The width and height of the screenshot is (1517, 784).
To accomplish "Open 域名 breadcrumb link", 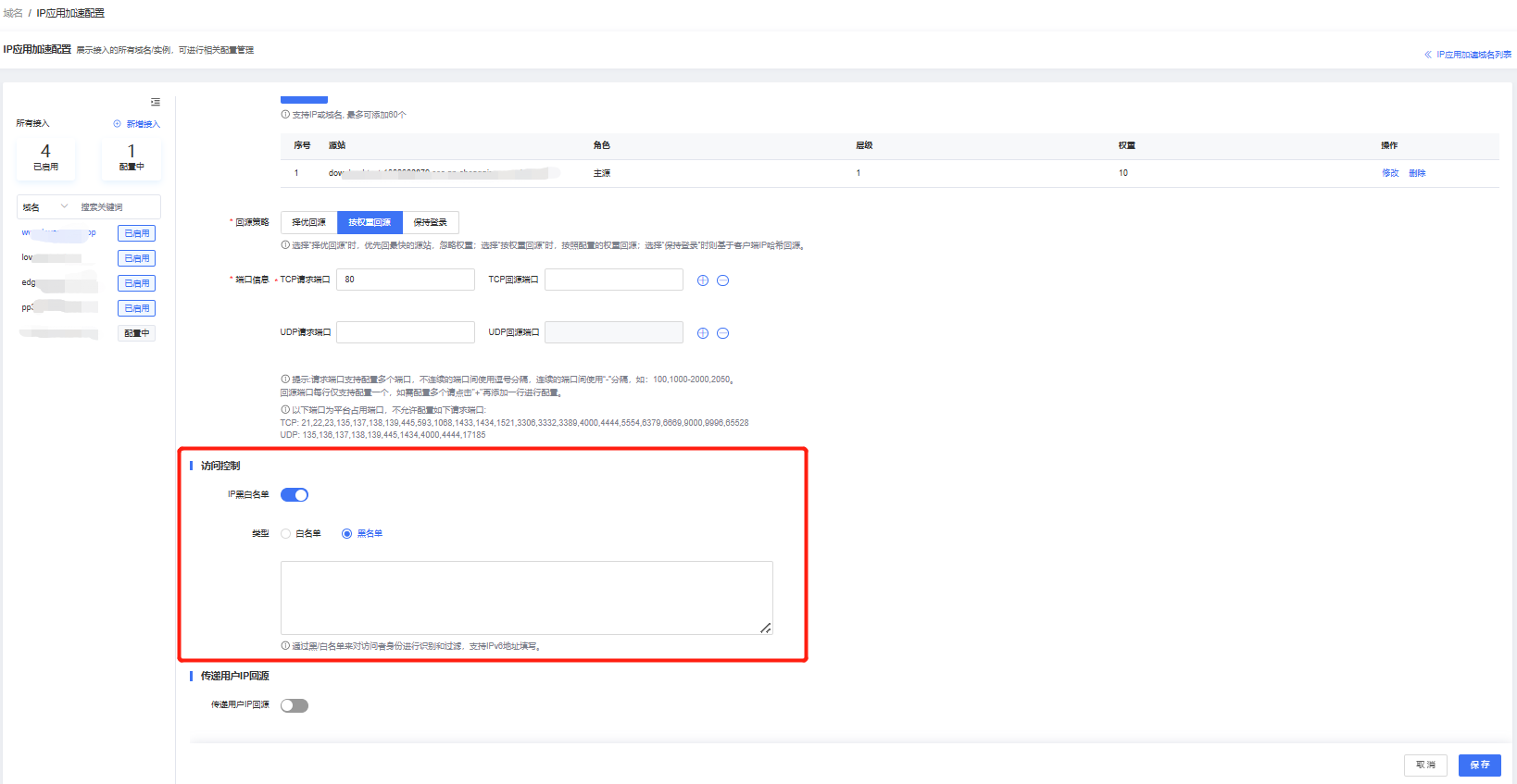I will [x=13, y=13].
